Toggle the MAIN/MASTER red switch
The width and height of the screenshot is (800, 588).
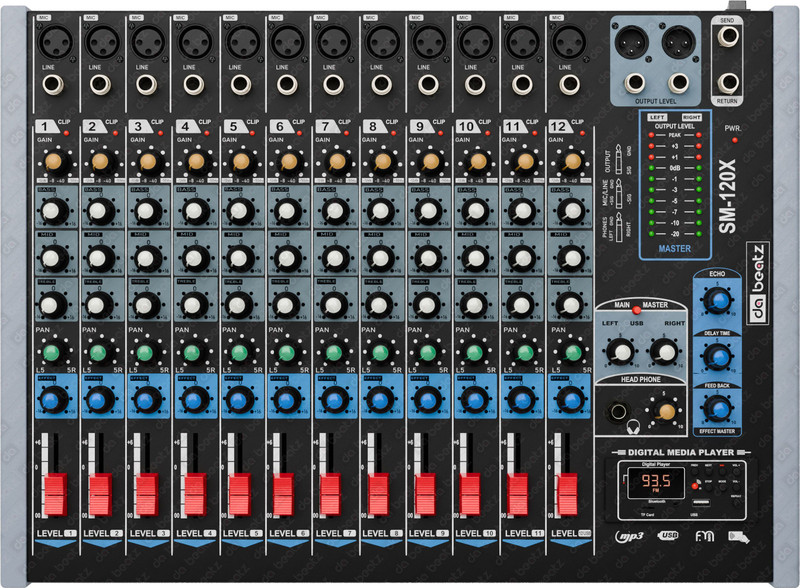tap(636, 310)
